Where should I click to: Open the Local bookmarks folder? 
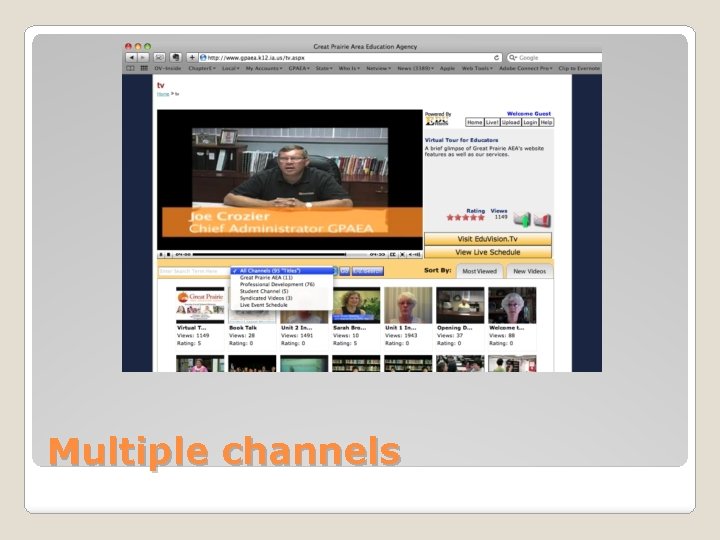(x=231, y=68)
